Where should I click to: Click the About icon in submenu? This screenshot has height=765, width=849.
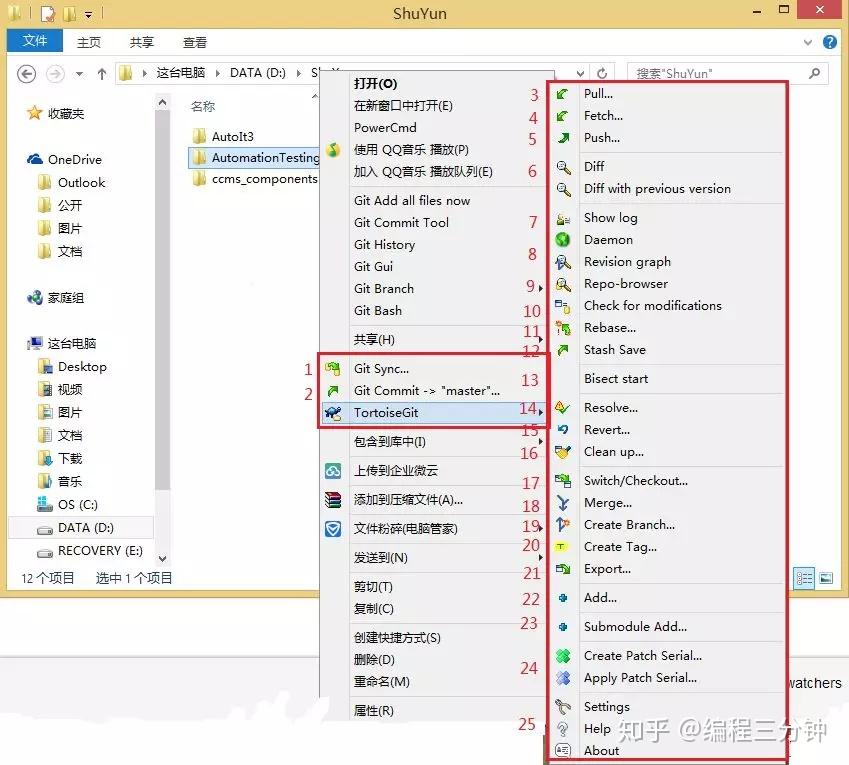tap(563, 750)
